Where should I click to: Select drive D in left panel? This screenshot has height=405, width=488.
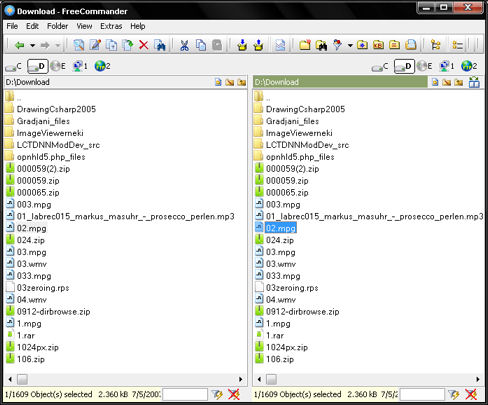[38, 66]
